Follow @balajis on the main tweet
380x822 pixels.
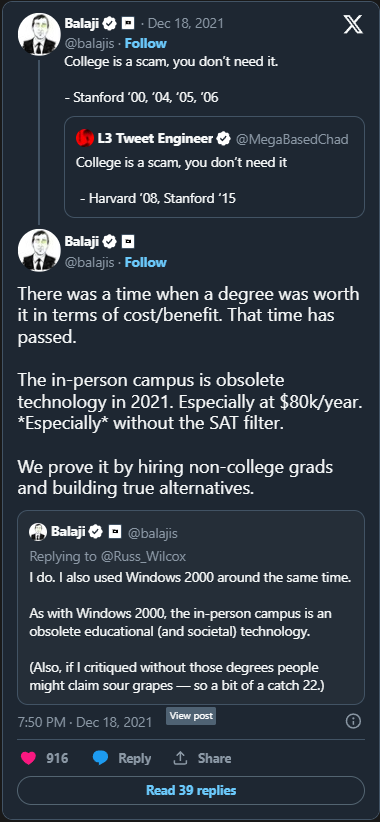pos(146,262)
